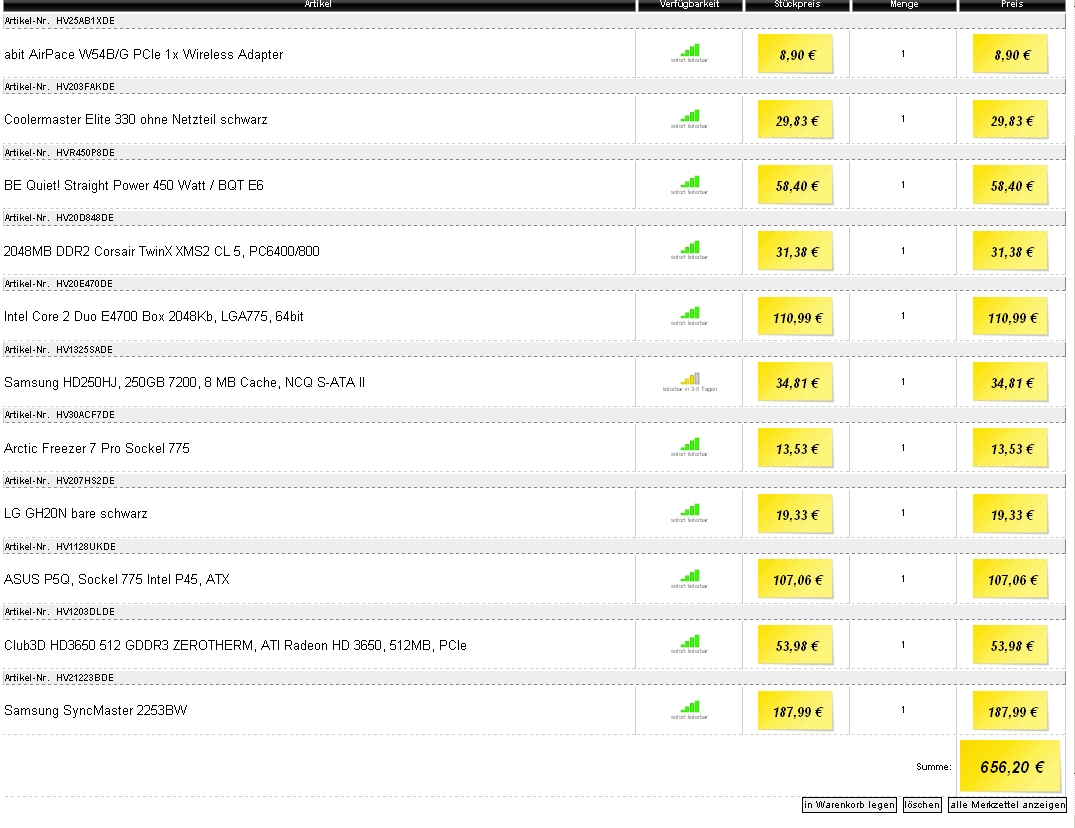Click quantity 1 for Samsung SyncMaster 2253BW
The width and height of the screenshot is (1075, 828).
coord(903,709)
